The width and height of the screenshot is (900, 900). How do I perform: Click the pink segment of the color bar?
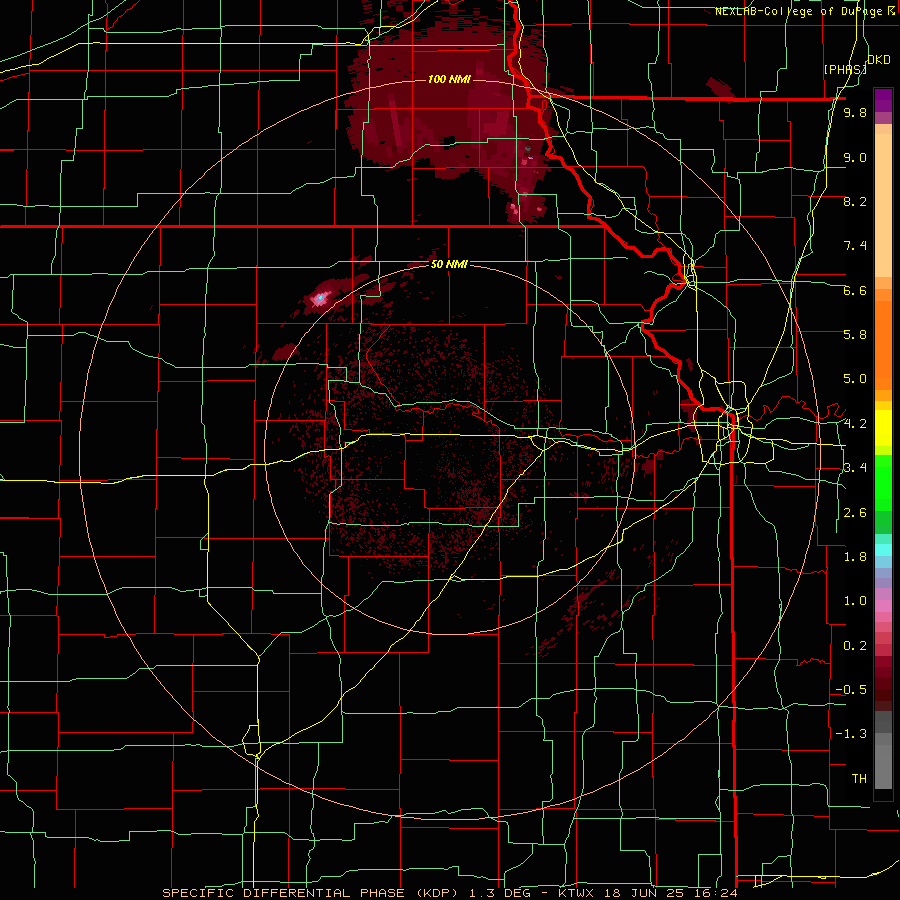(x=883, y=606)
